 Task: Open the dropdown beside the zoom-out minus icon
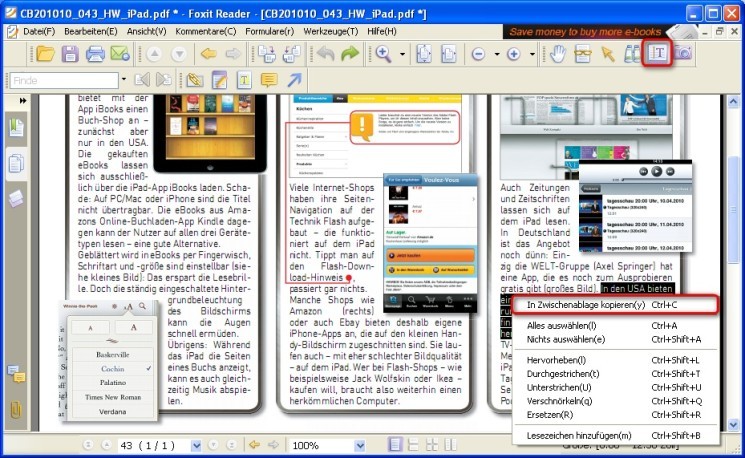click(x=497, y=54)
